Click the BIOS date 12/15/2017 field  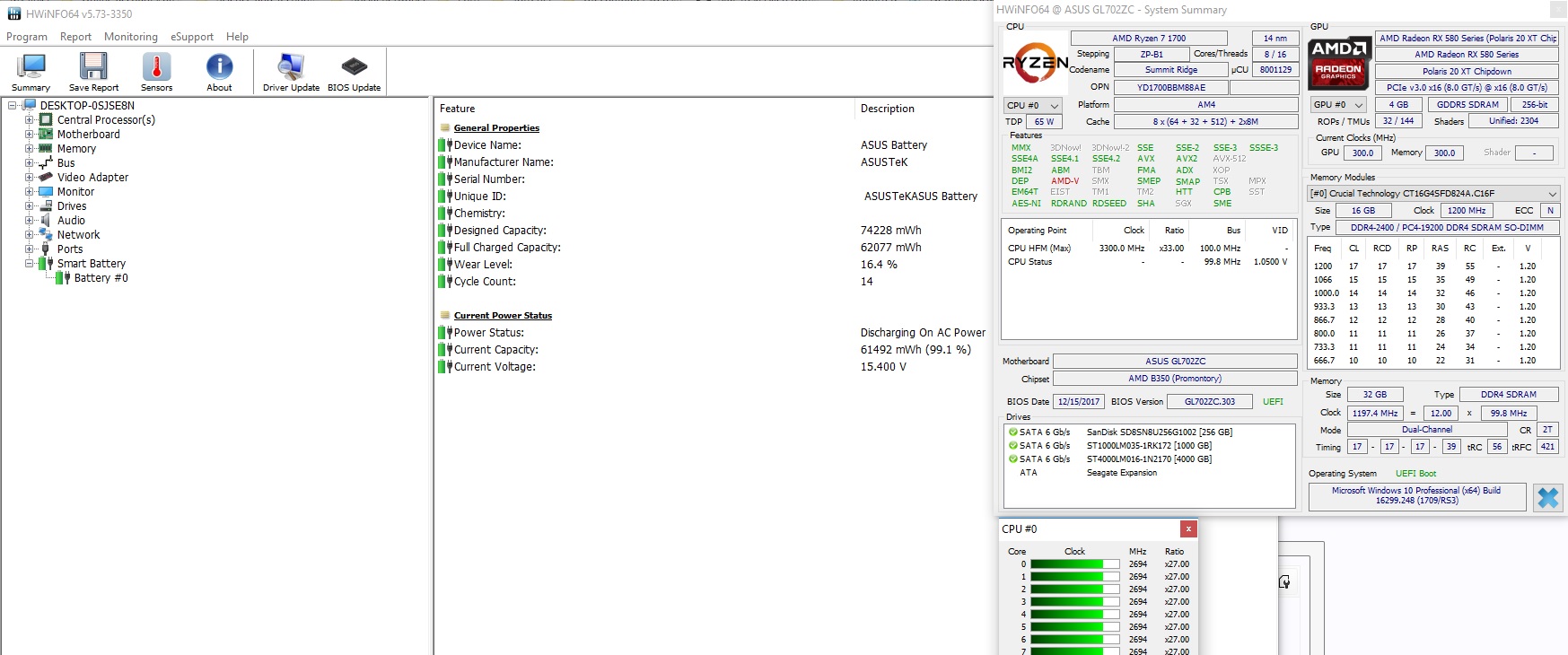click(x=1078, y=402)
